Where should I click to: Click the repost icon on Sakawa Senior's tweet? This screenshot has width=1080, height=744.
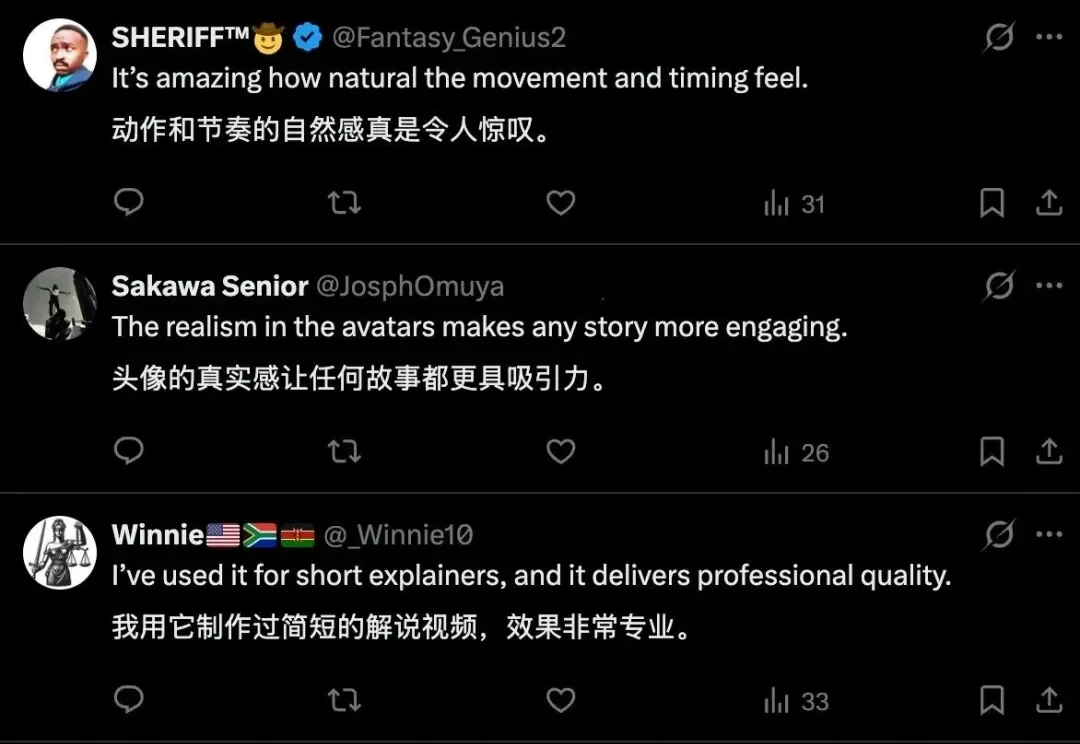coord(344,452)
